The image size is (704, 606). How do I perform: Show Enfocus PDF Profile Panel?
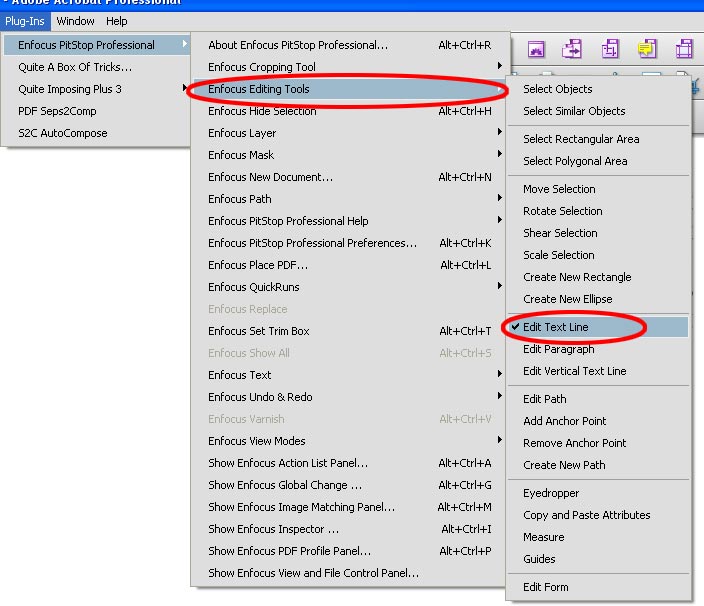(350, 551)
